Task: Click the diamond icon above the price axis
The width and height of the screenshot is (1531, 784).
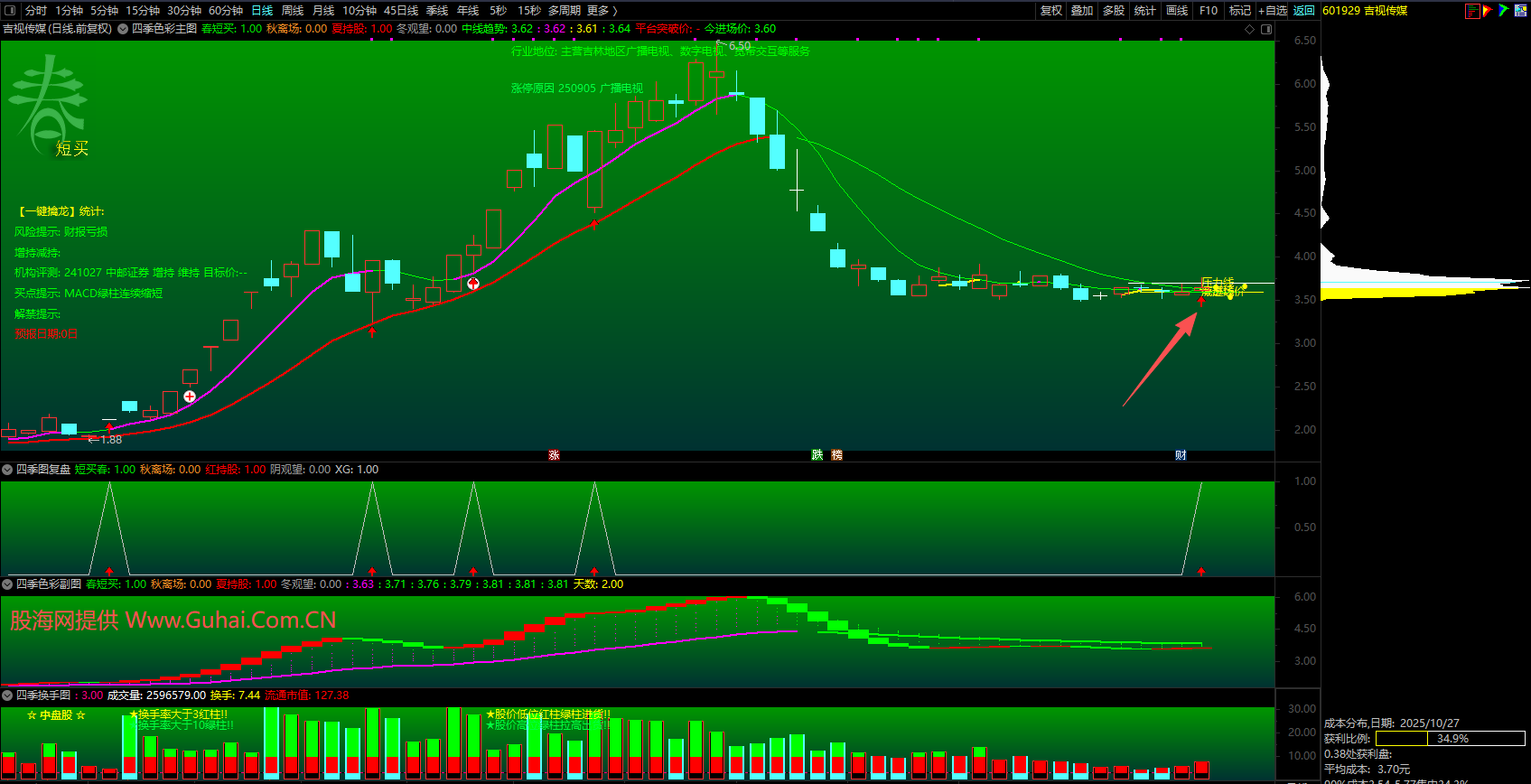Action: [1250, 29]
